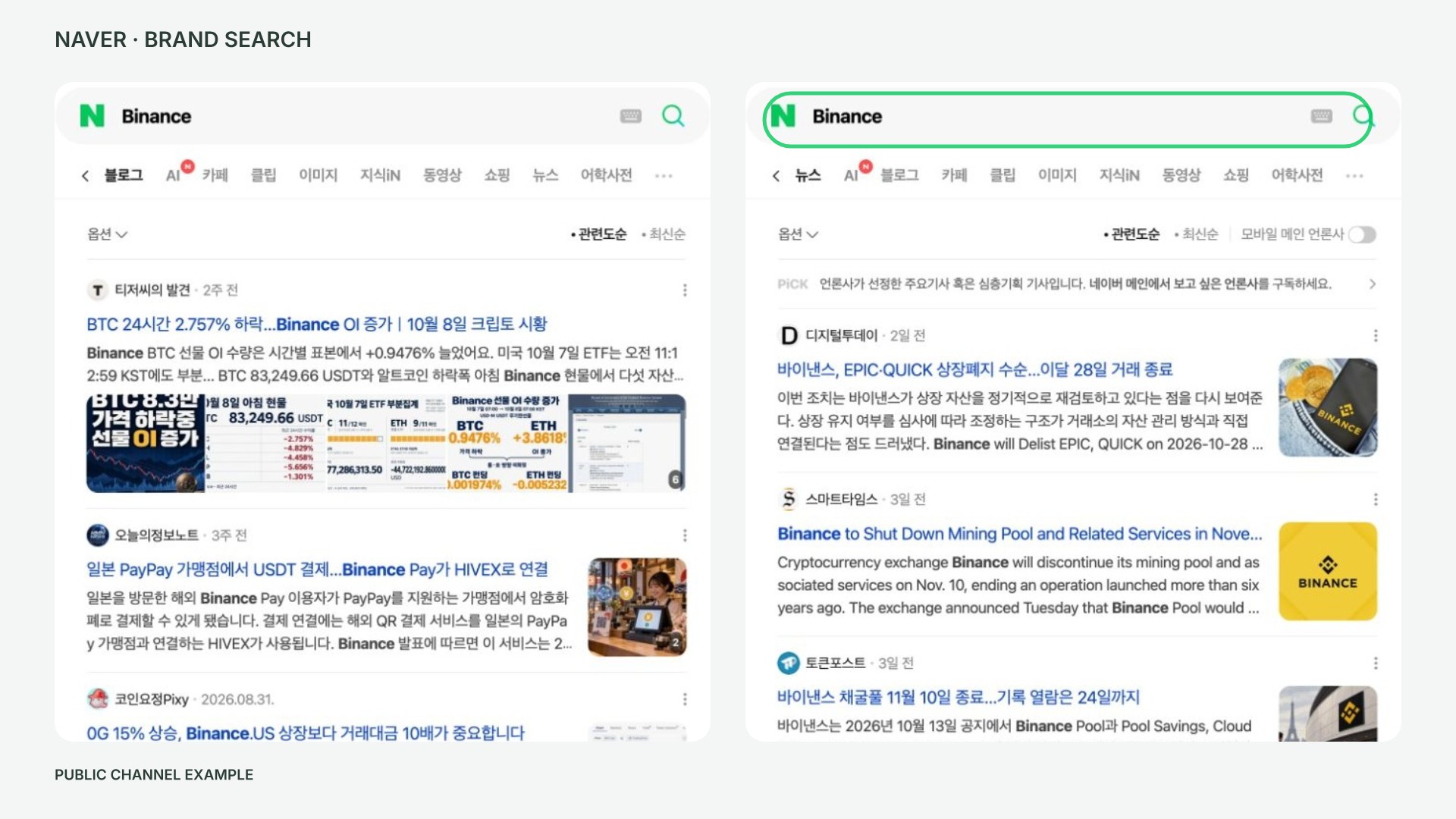Expand the PiCK notice chevron arrow
The width and height of the screenshot is (1456, 819).
pos(1373,284)
